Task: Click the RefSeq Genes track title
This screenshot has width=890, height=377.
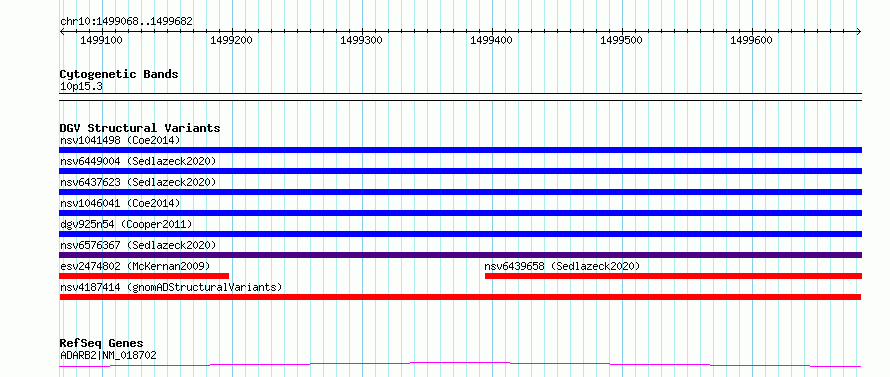Action: [x=102, y=344]
